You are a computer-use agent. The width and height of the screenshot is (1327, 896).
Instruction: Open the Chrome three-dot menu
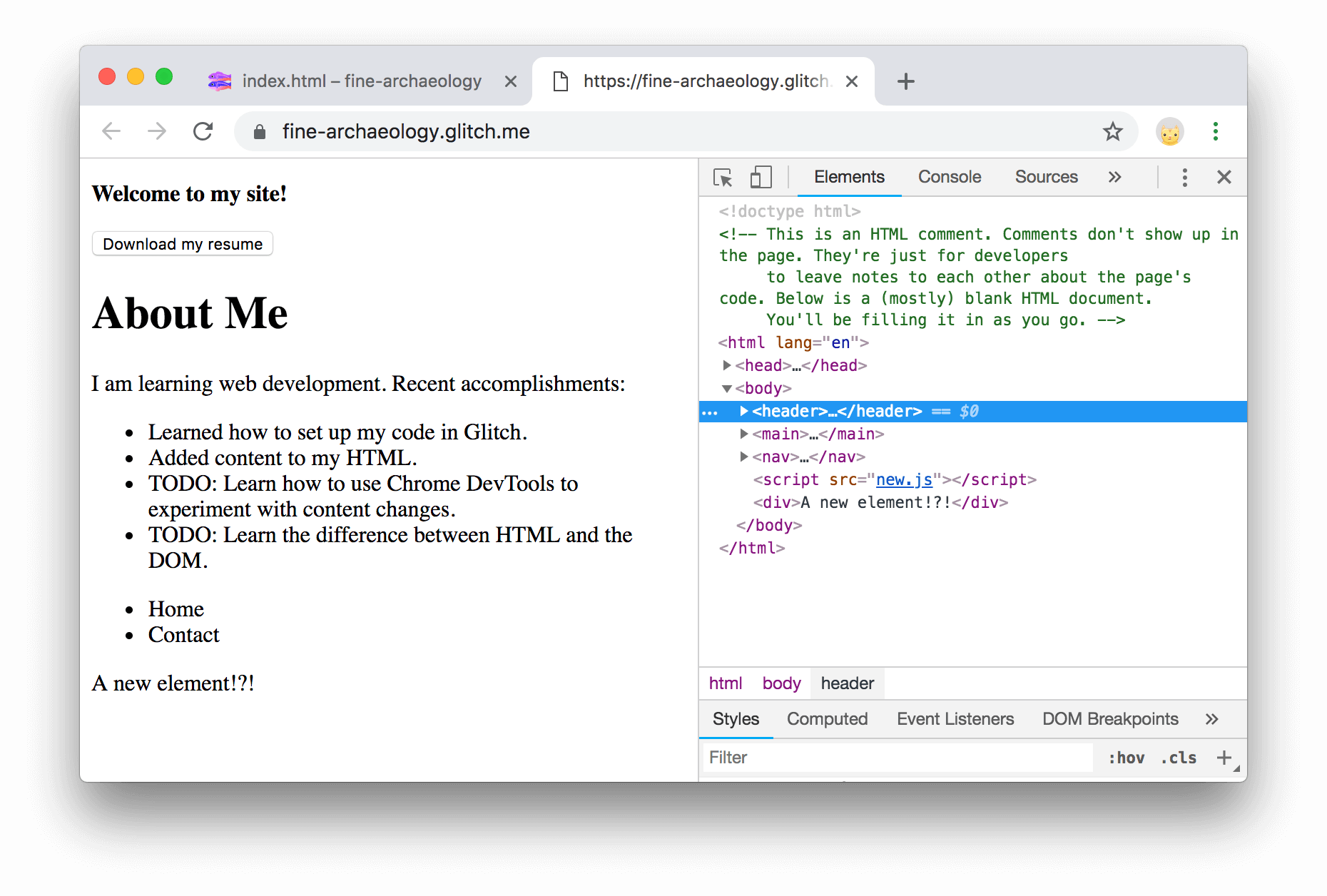tap(1216, 131)
